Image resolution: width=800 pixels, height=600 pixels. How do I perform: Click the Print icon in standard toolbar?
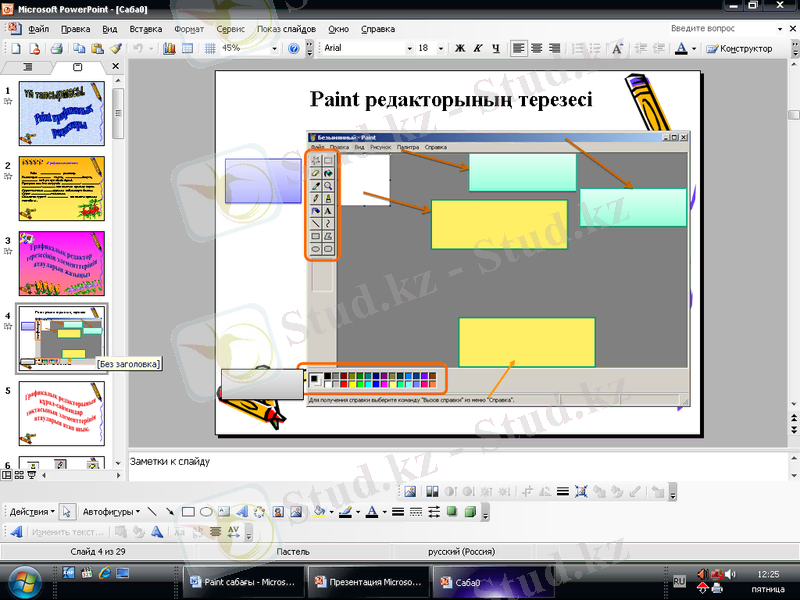[x=56, y=48]
